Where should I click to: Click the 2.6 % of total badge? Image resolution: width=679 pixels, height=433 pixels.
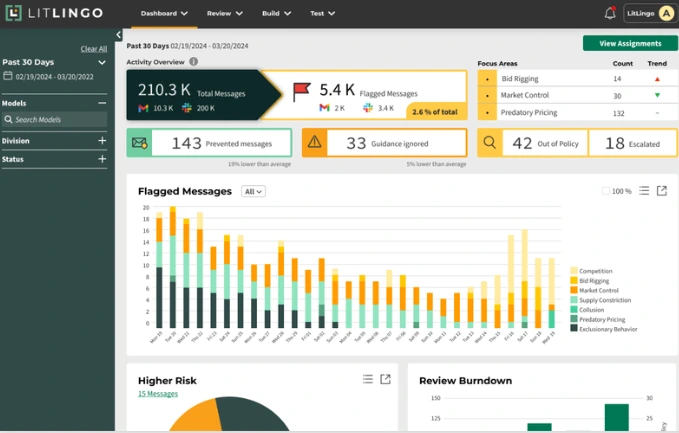click(x=436, y=111)
